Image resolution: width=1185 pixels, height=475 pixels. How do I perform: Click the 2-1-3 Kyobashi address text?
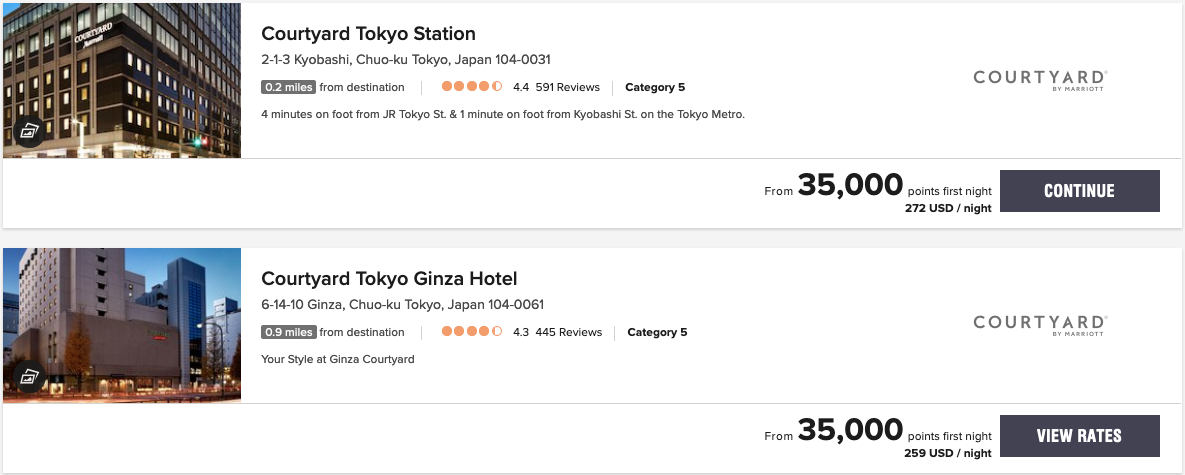(406, 60)
